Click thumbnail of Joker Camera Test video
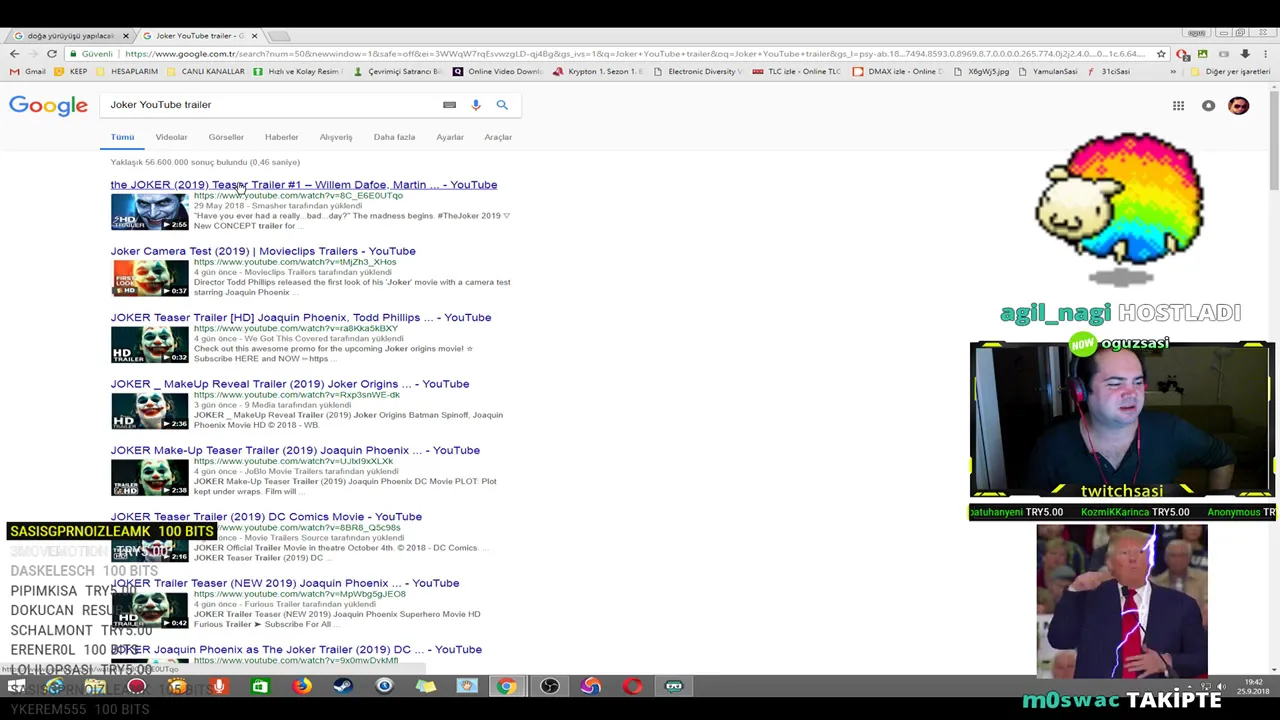This screenshot has height=720, width=1280. pos(149,278)
